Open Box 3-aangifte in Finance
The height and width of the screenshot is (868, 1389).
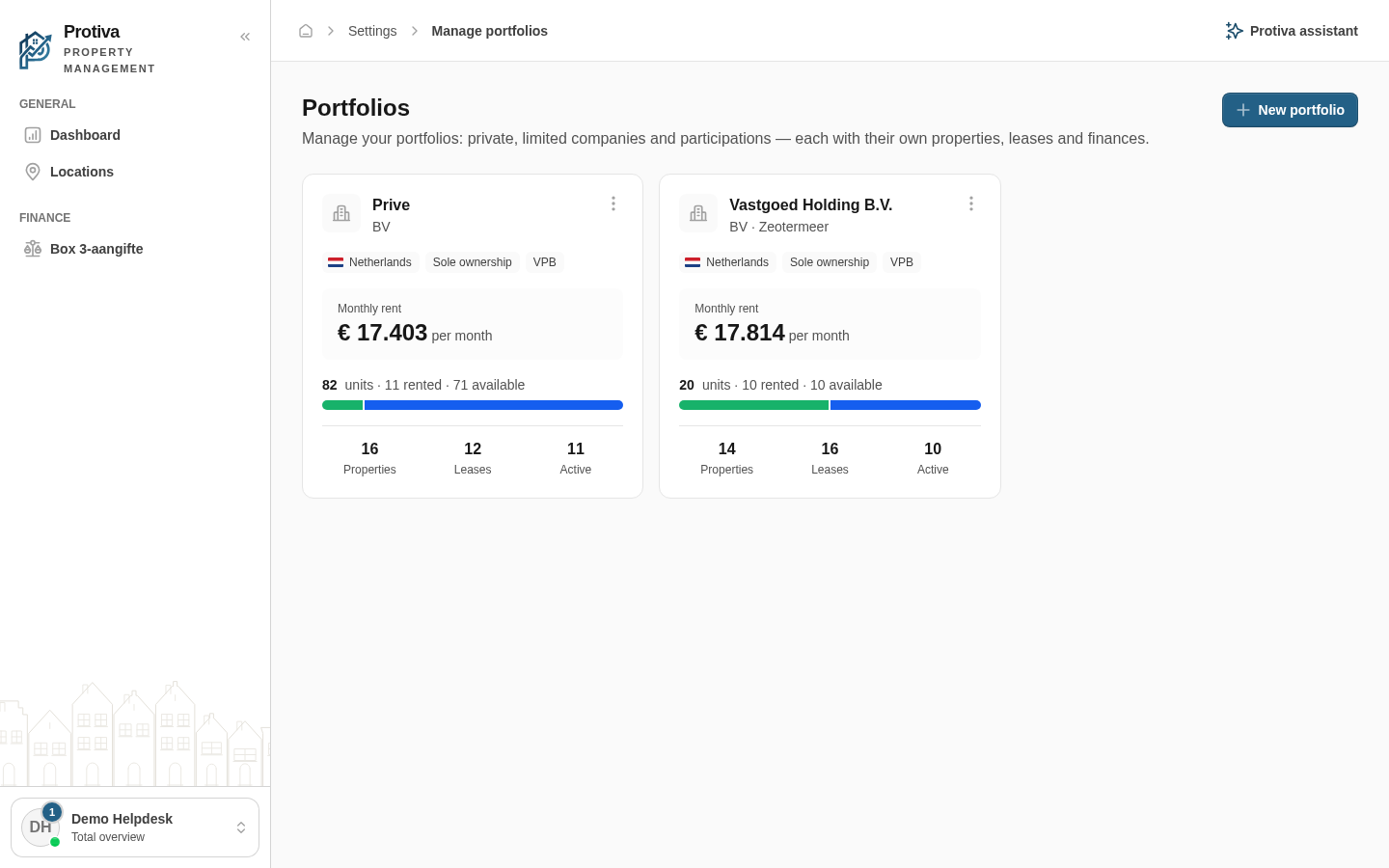pyautogui.click(x=135, y=249)
